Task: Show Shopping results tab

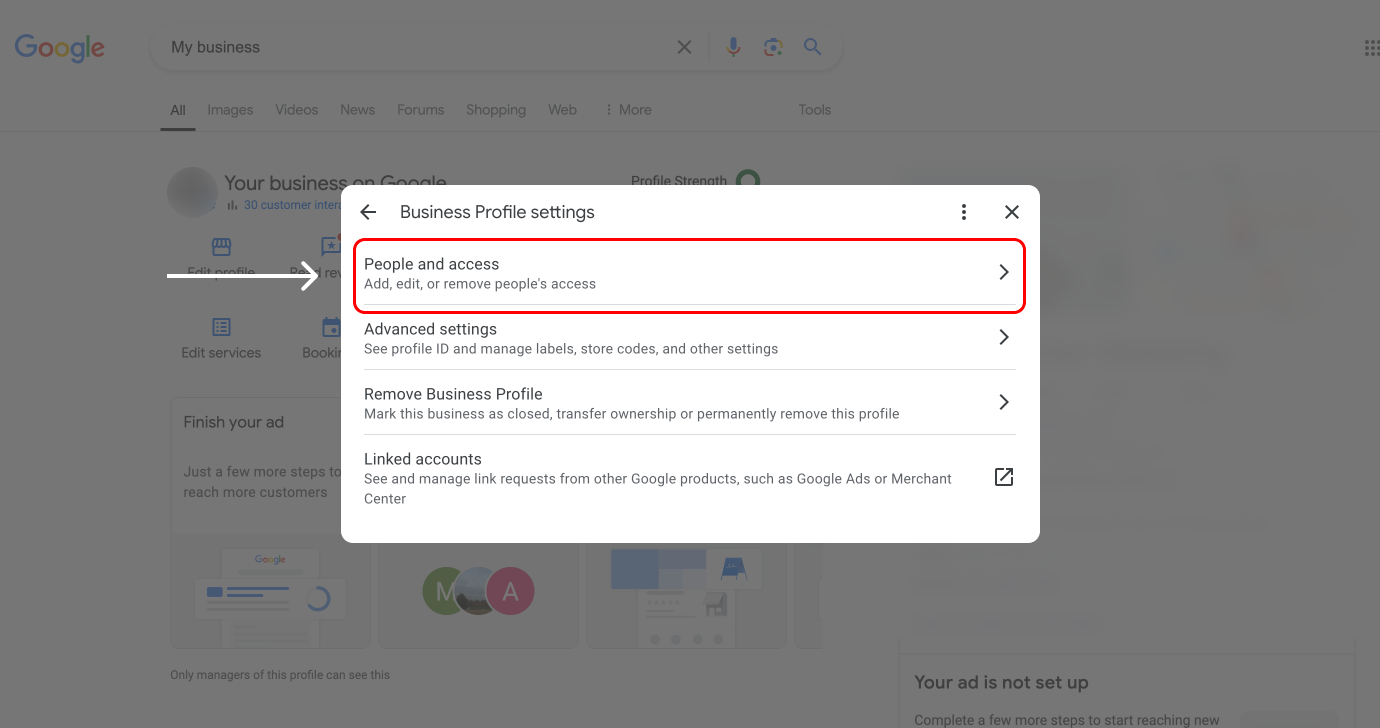Action: point(496,110)
